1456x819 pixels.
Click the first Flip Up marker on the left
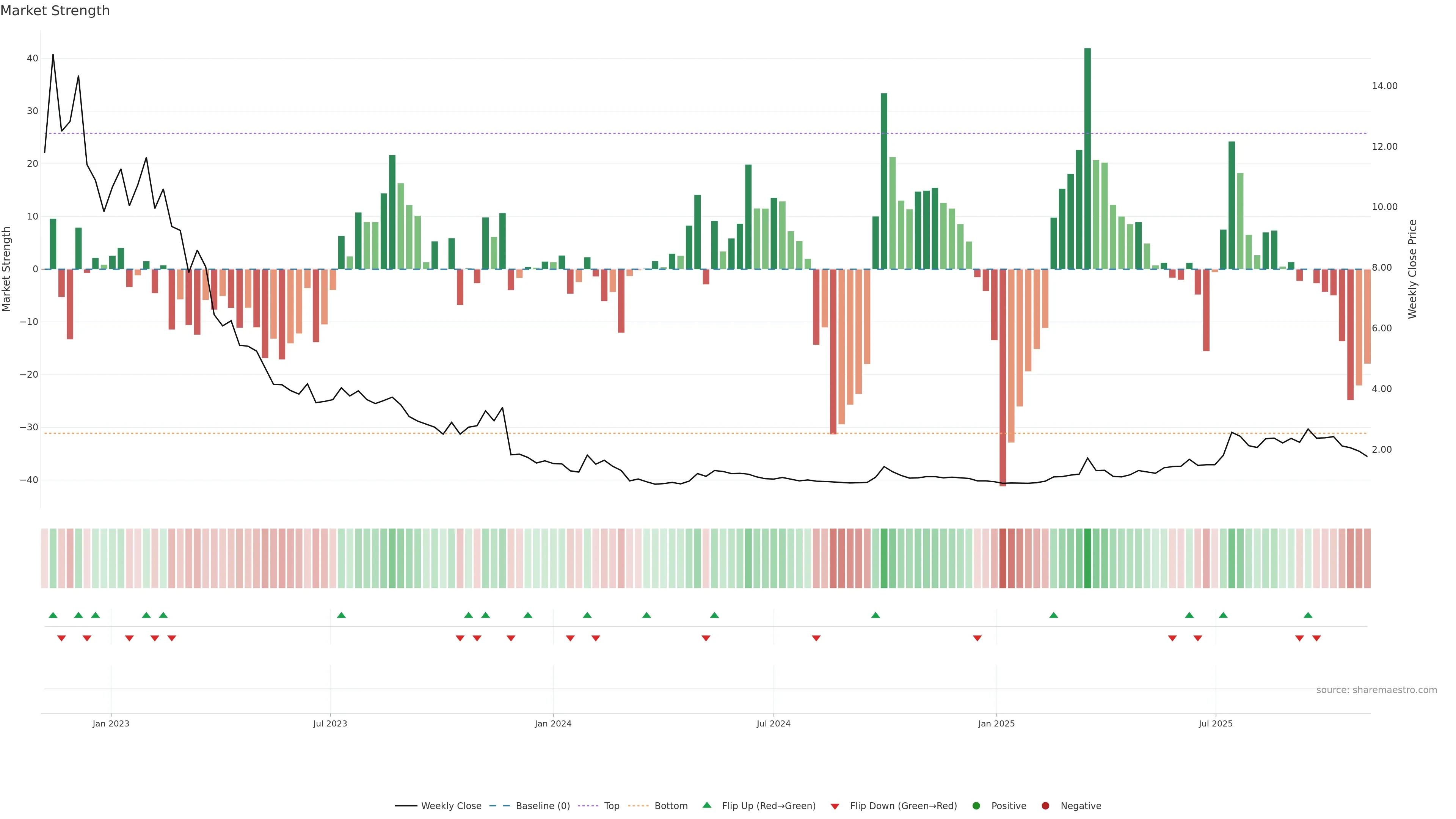(x=53, y=615)
